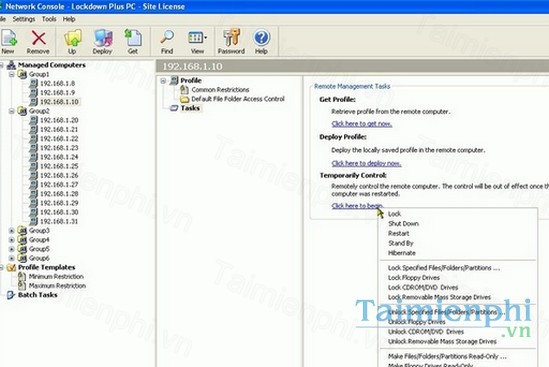
Task: Select Managed Computers root node
Action: click(51, 65)
